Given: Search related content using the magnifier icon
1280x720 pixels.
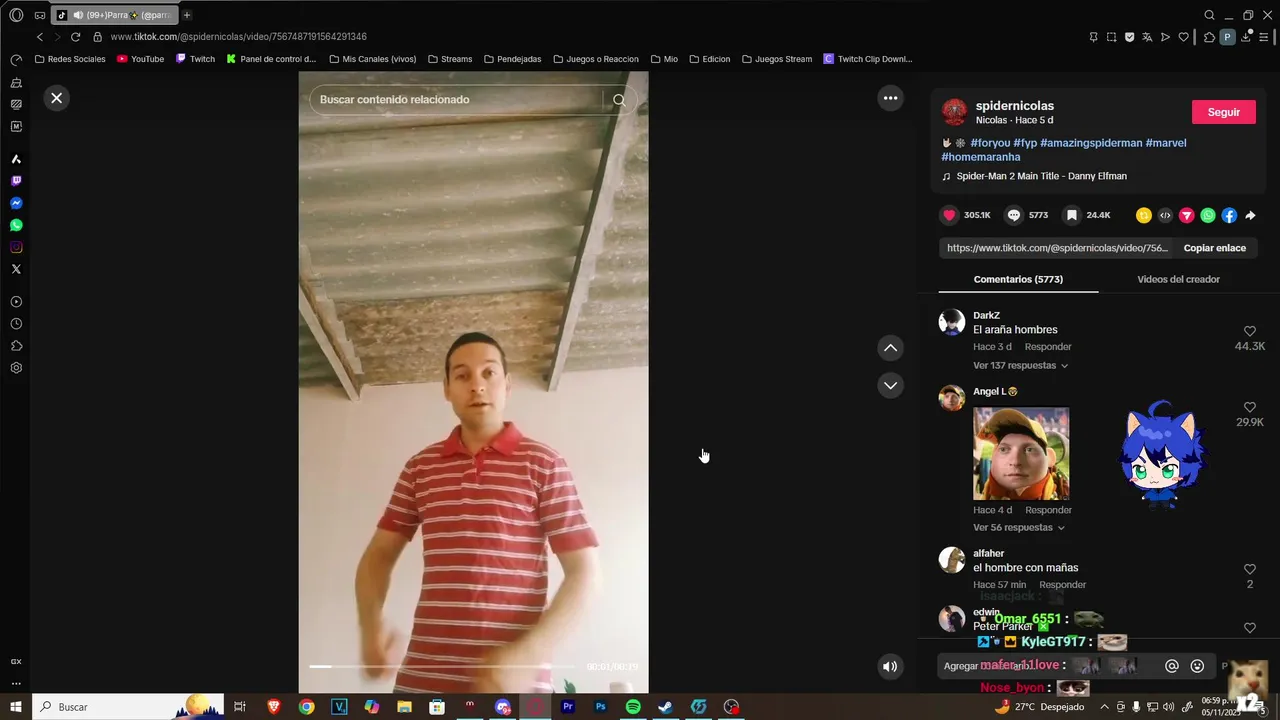Looking at the screenshot, I should coord(619,100).
